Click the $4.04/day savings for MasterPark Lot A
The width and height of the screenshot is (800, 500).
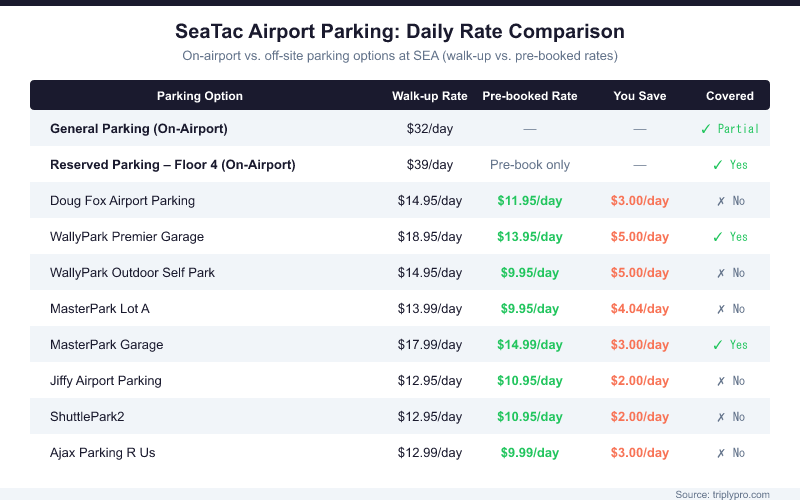pos(640,309)
